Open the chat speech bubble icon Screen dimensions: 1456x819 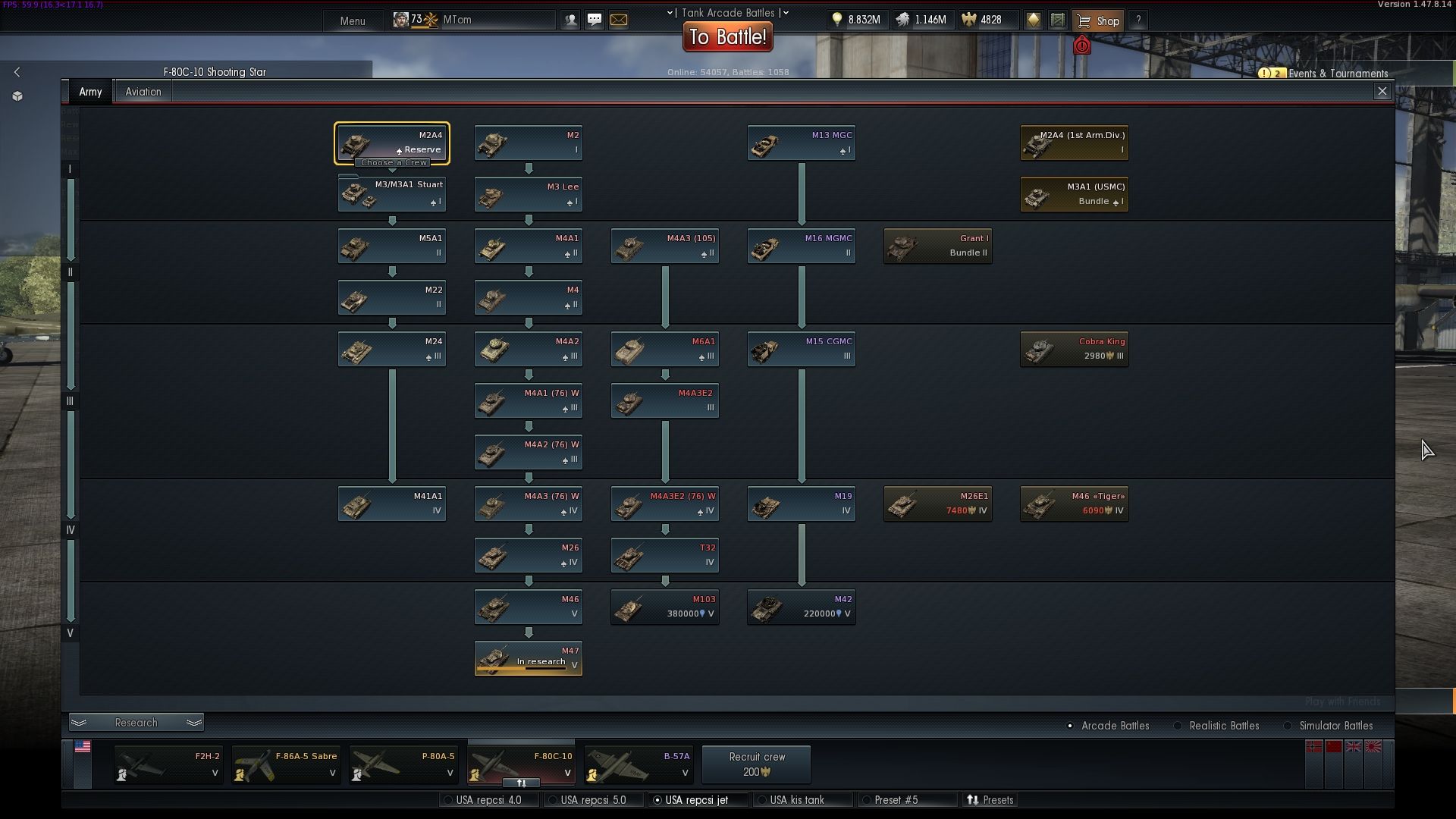click(x=595, y=20)
